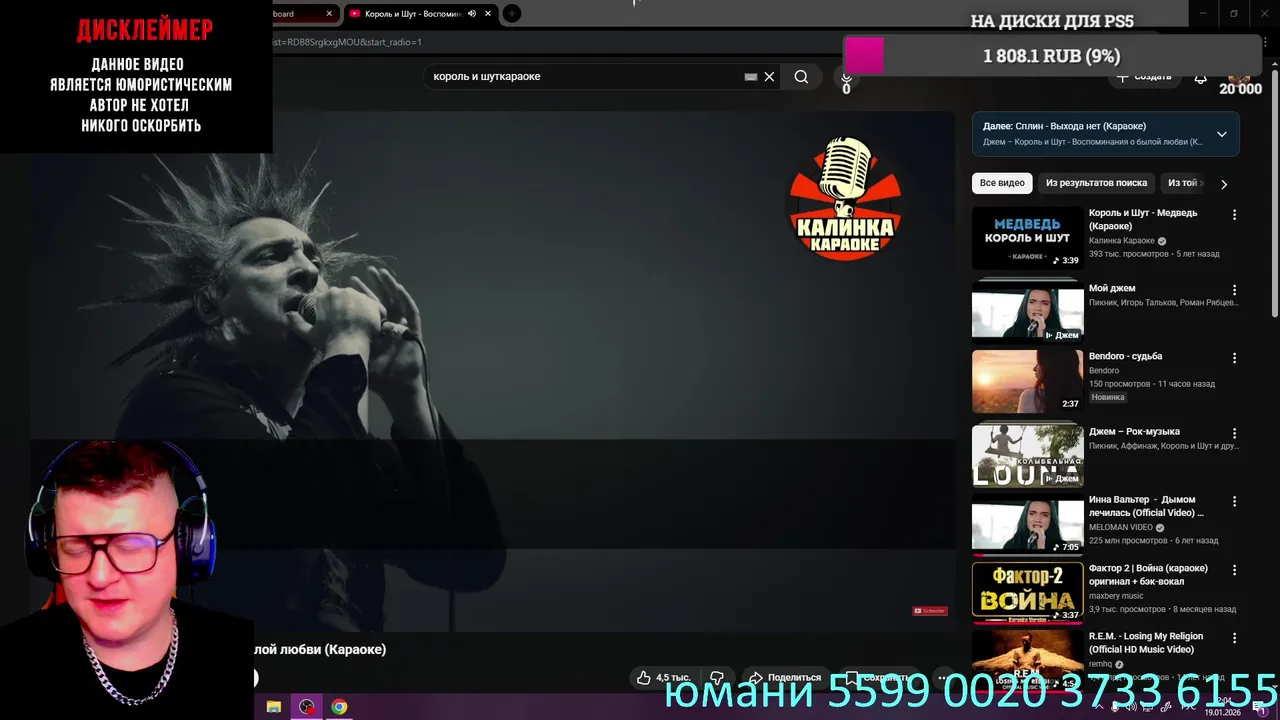
Task: Open Фактор 2 | Война (караоке) title
Action: pos(1148,574)
